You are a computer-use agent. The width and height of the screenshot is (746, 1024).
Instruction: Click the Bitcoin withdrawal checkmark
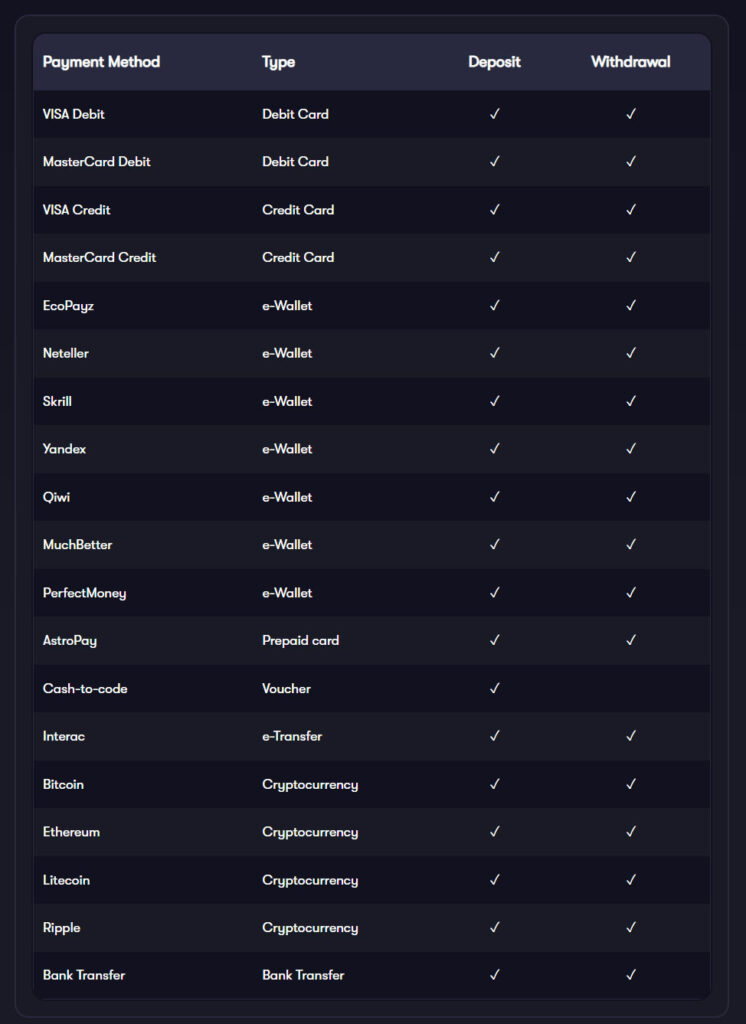pos(631,784)
